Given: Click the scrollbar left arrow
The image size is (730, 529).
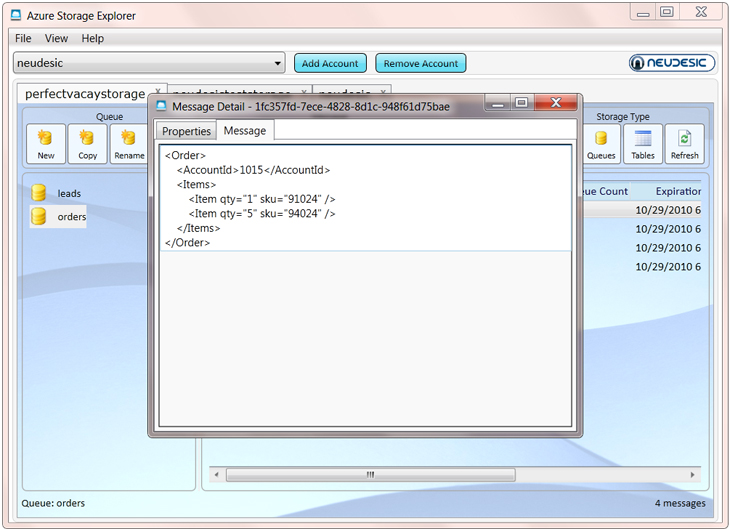Looking at the screenshot, I should tap(216, 475).
